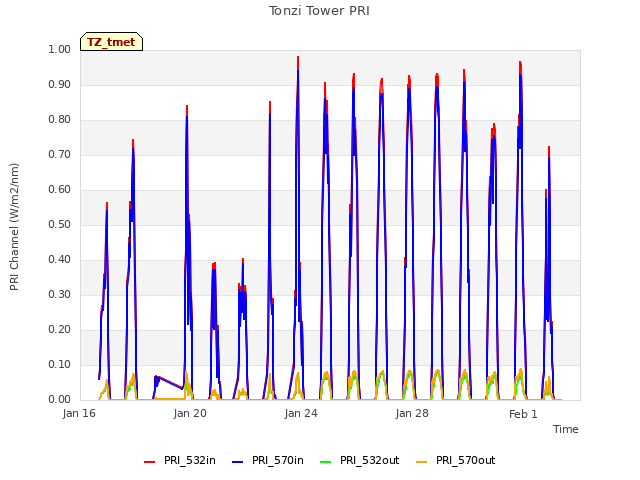Select the Jan 16 x-axis label
640x480 pixels.
click(79, 413)
